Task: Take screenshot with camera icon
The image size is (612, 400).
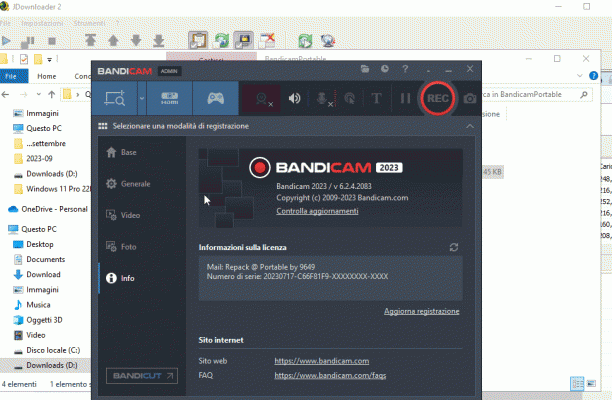Action: point(470,99)
